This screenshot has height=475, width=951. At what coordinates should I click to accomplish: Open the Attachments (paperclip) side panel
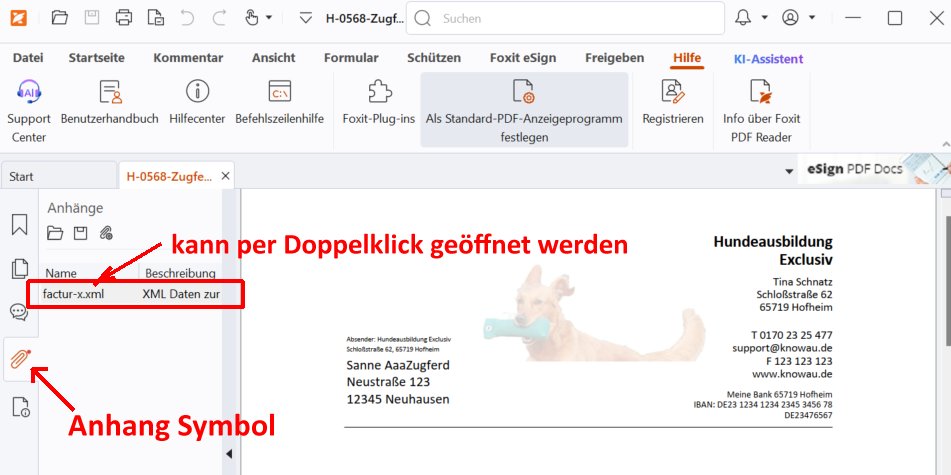coord(19,359)
